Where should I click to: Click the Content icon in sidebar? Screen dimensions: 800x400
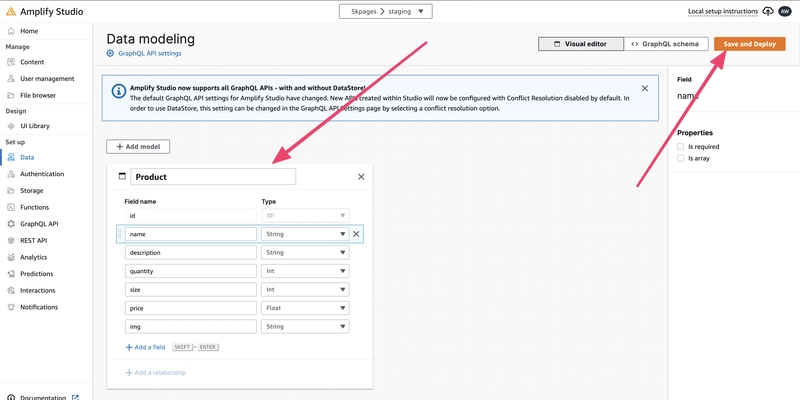pyautogui.click(x=11, y=62)
